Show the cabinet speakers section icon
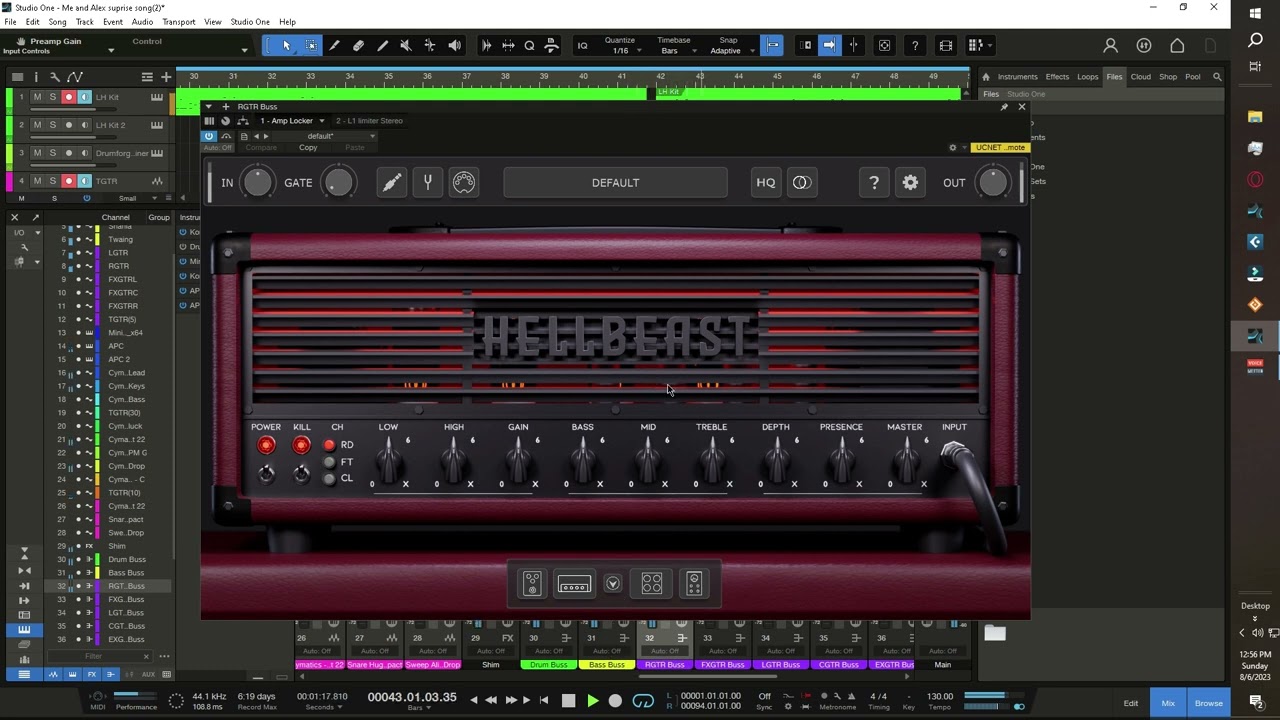This screenshot has height=720, width=1280. tap(652, 583)
